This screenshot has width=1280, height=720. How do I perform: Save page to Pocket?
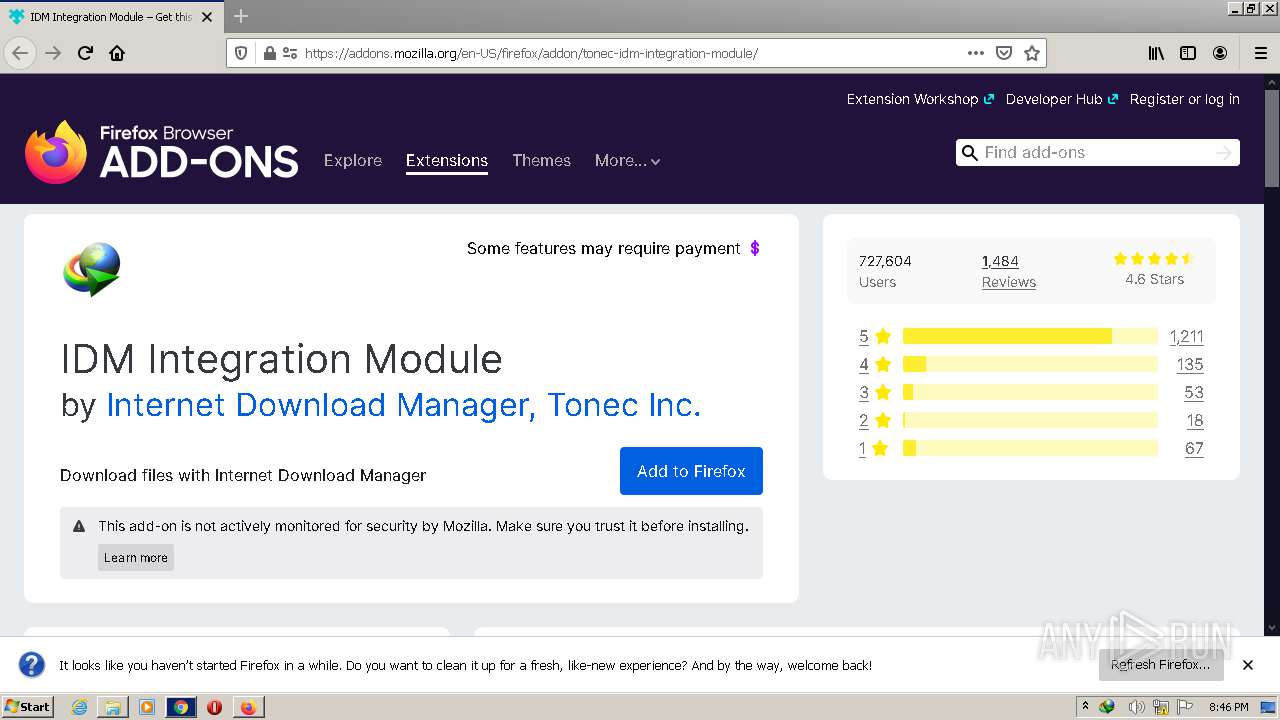pyautogui.click(x=1004, y=53)
